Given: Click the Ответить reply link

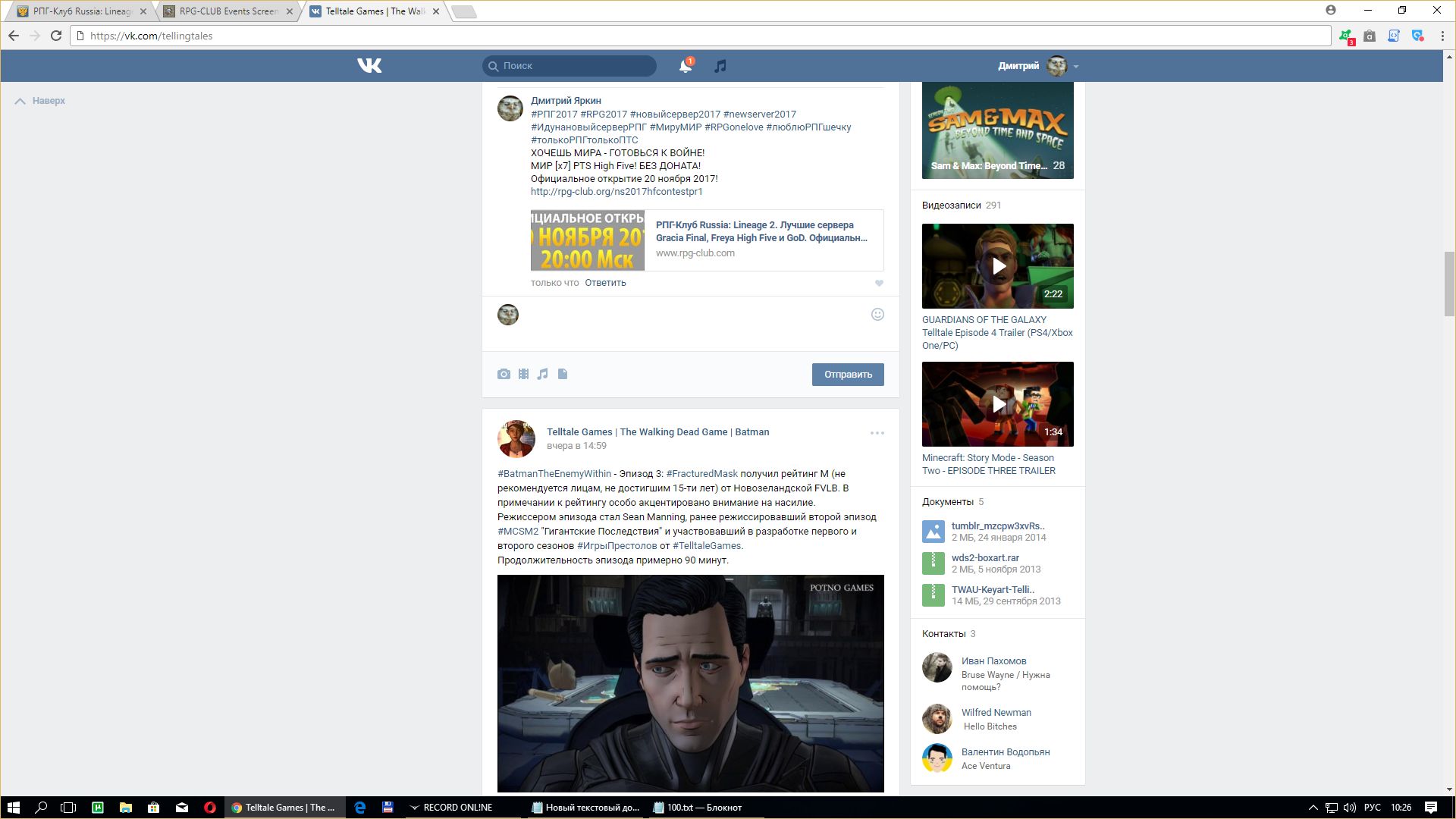Looking at the screenshot, I should click(x=605, y=283).
